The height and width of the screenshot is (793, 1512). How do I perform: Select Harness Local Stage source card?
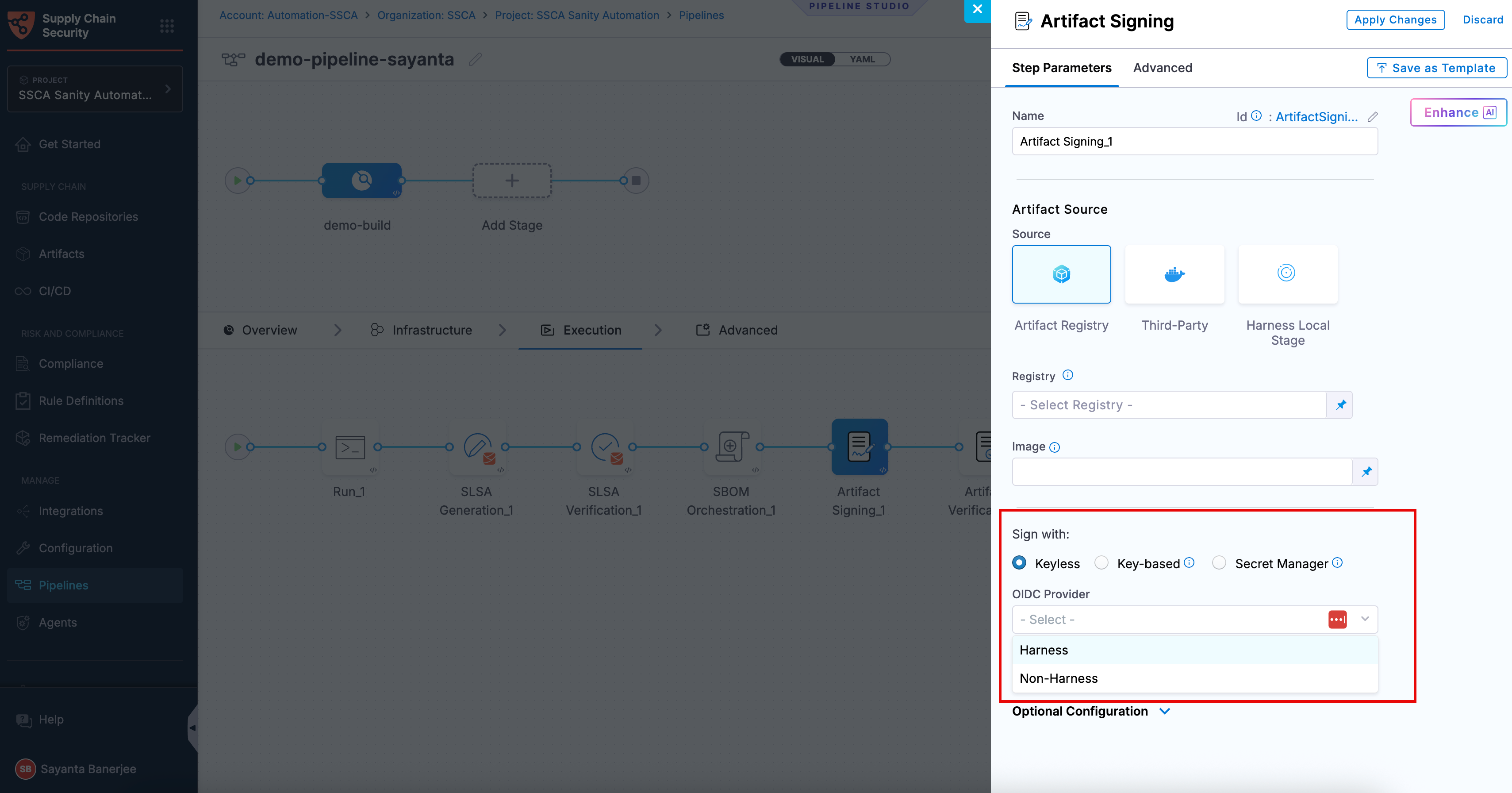(1288, 274)
